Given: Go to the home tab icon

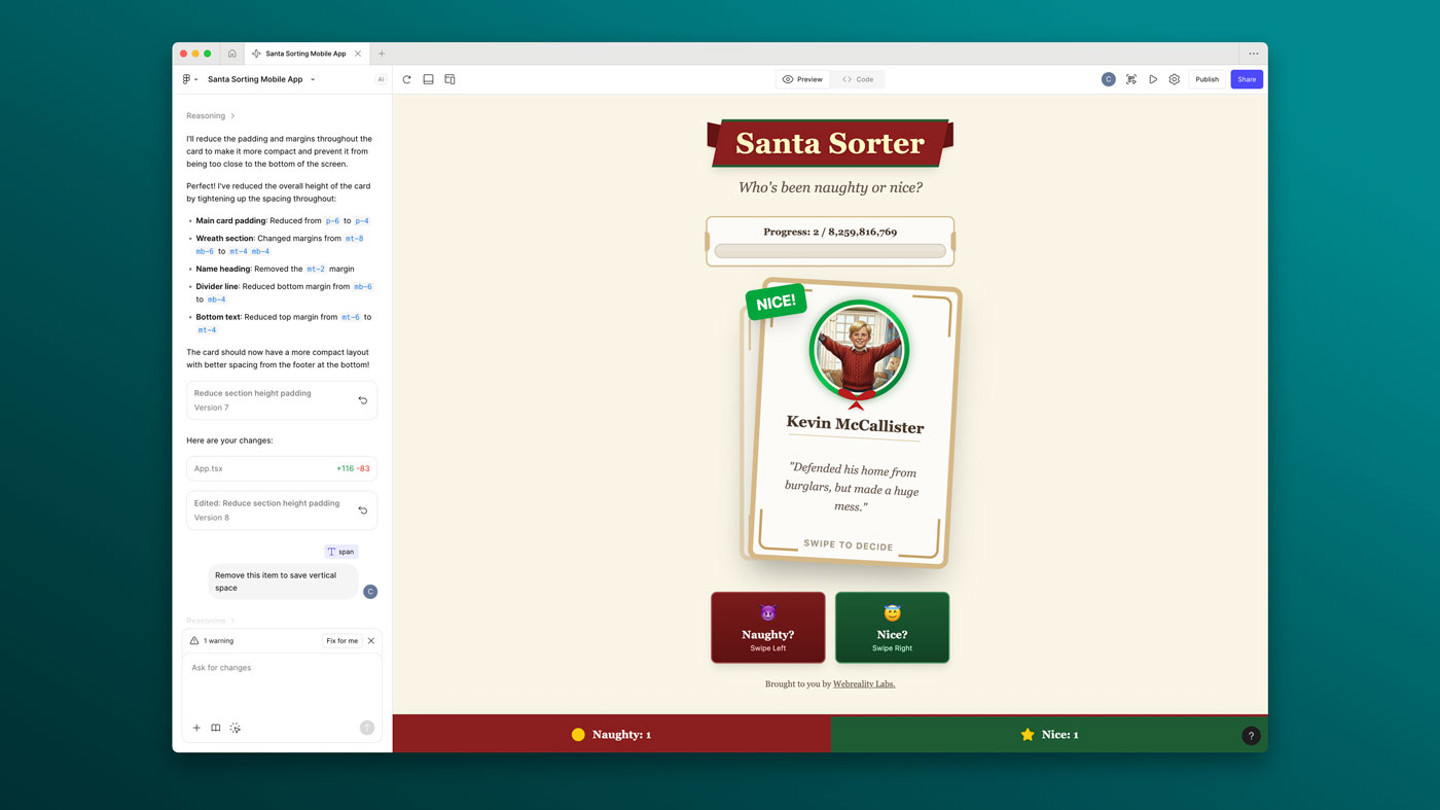Looking at the screenshot, I should 232,54.
